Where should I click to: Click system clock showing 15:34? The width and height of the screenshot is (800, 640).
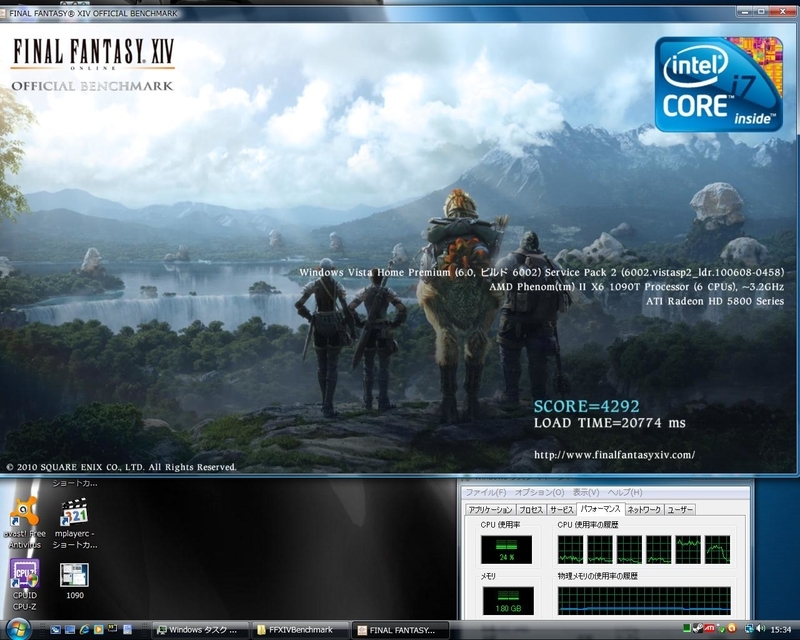coord(781,629)
